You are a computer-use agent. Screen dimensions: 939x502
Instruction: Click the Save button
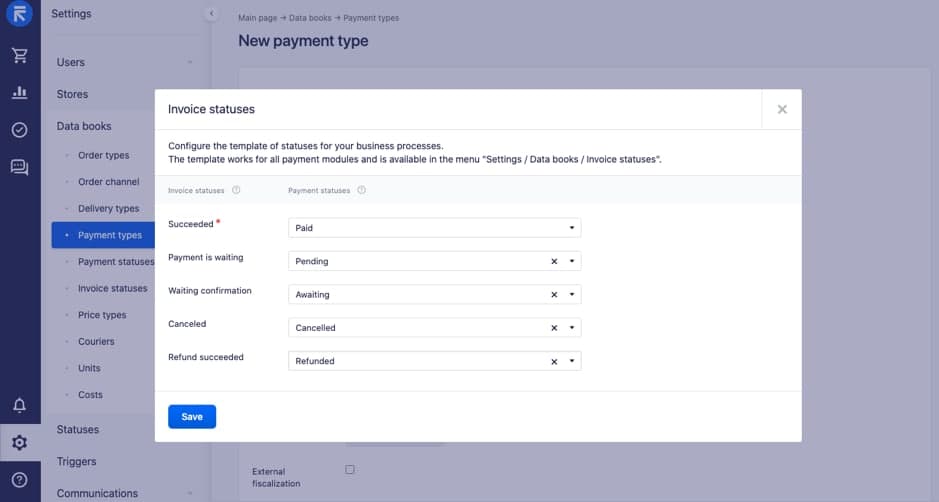[x=192, y=417]
